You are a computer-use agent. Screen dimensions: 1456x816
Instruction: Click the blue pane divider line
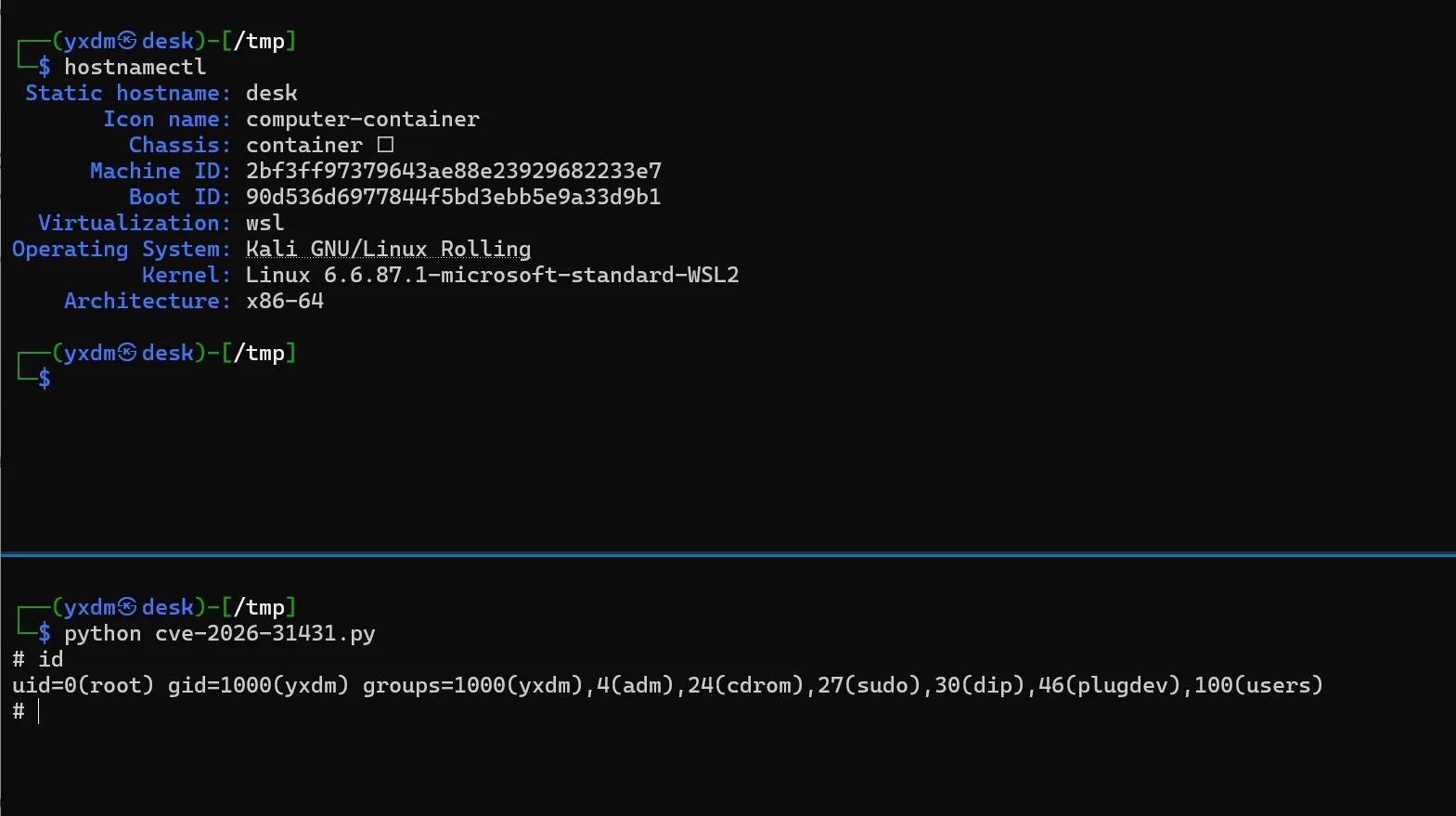(x=728, y=554)
